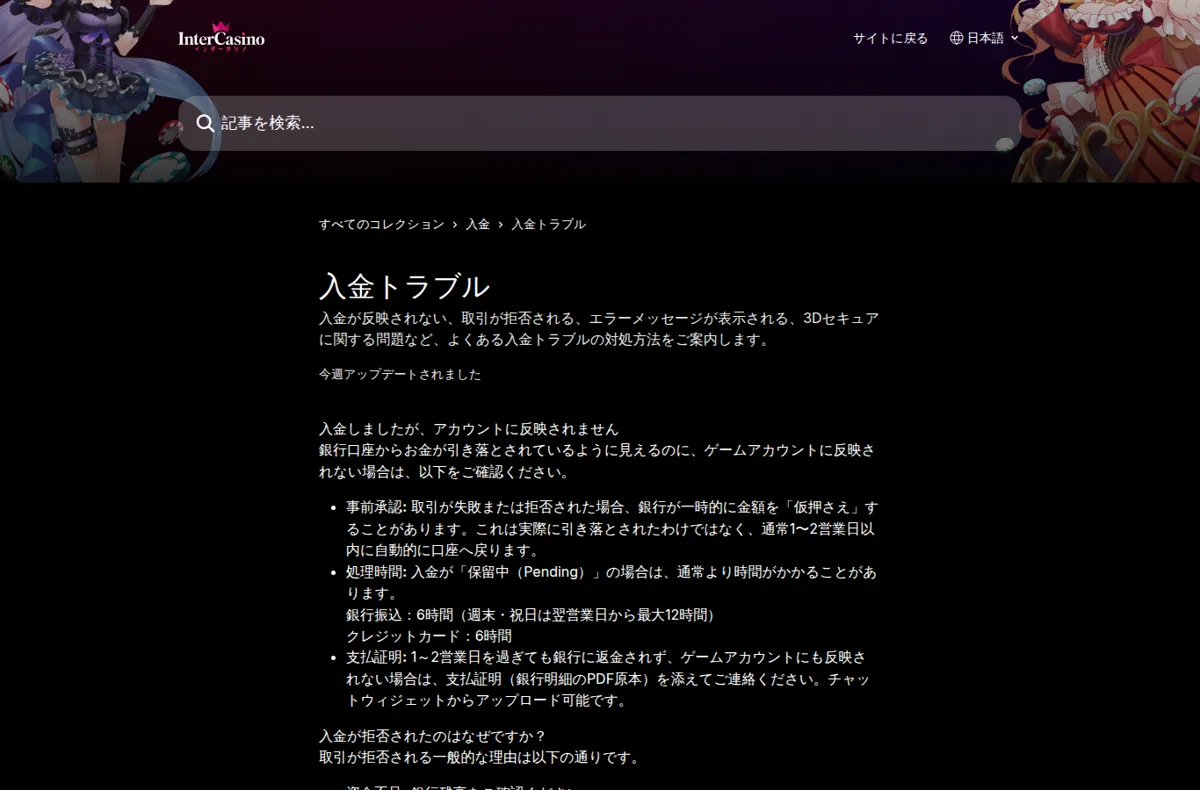Click the 今週アップデートされました text
The height and width of the screenshot is (790, 1200).
coord(400,374)
